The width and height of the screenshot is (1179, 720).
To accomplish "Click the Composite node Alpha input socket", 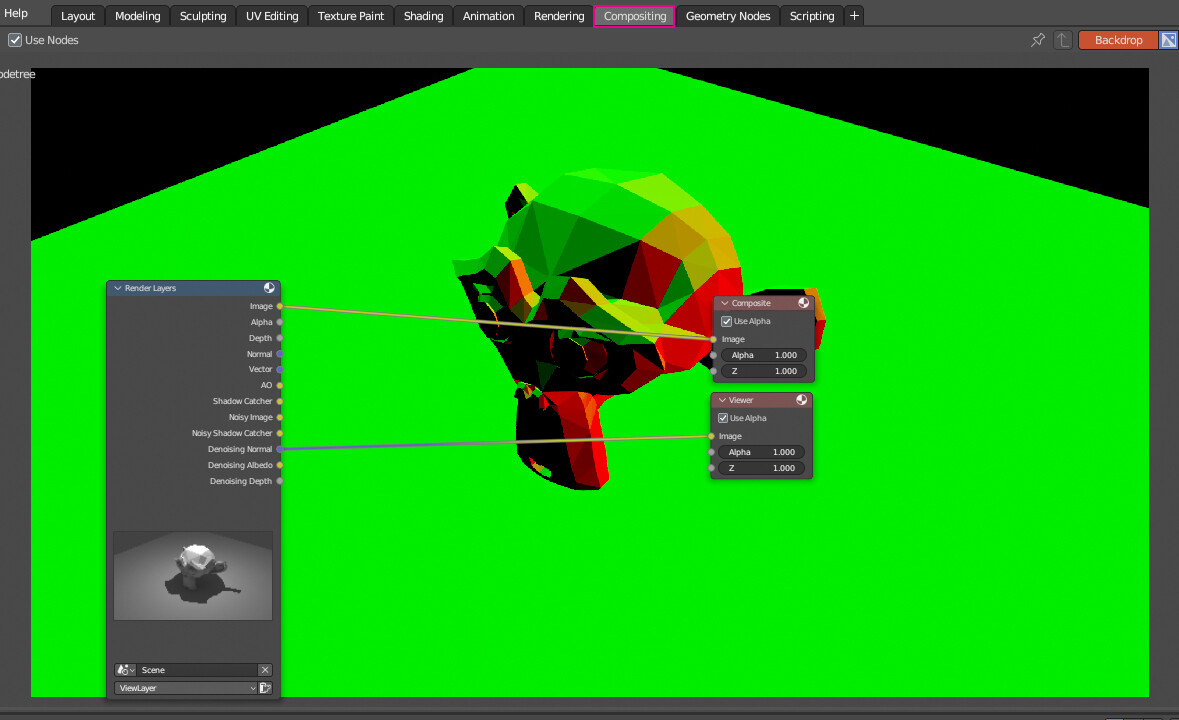I will click(x=714, y=355).
